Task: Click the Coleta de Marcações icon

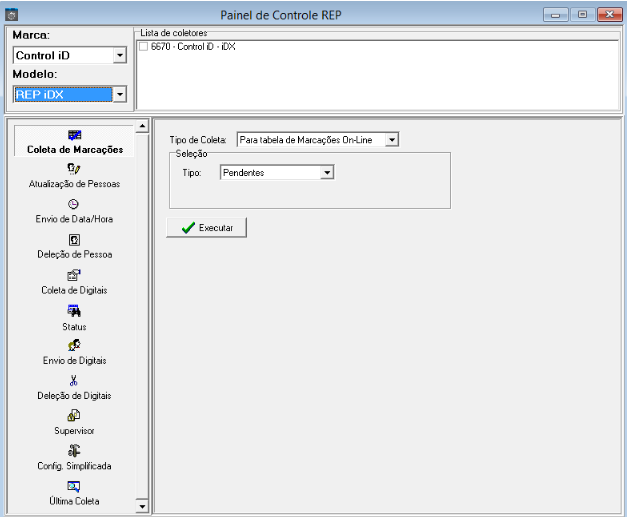Action: click(74, 135)
